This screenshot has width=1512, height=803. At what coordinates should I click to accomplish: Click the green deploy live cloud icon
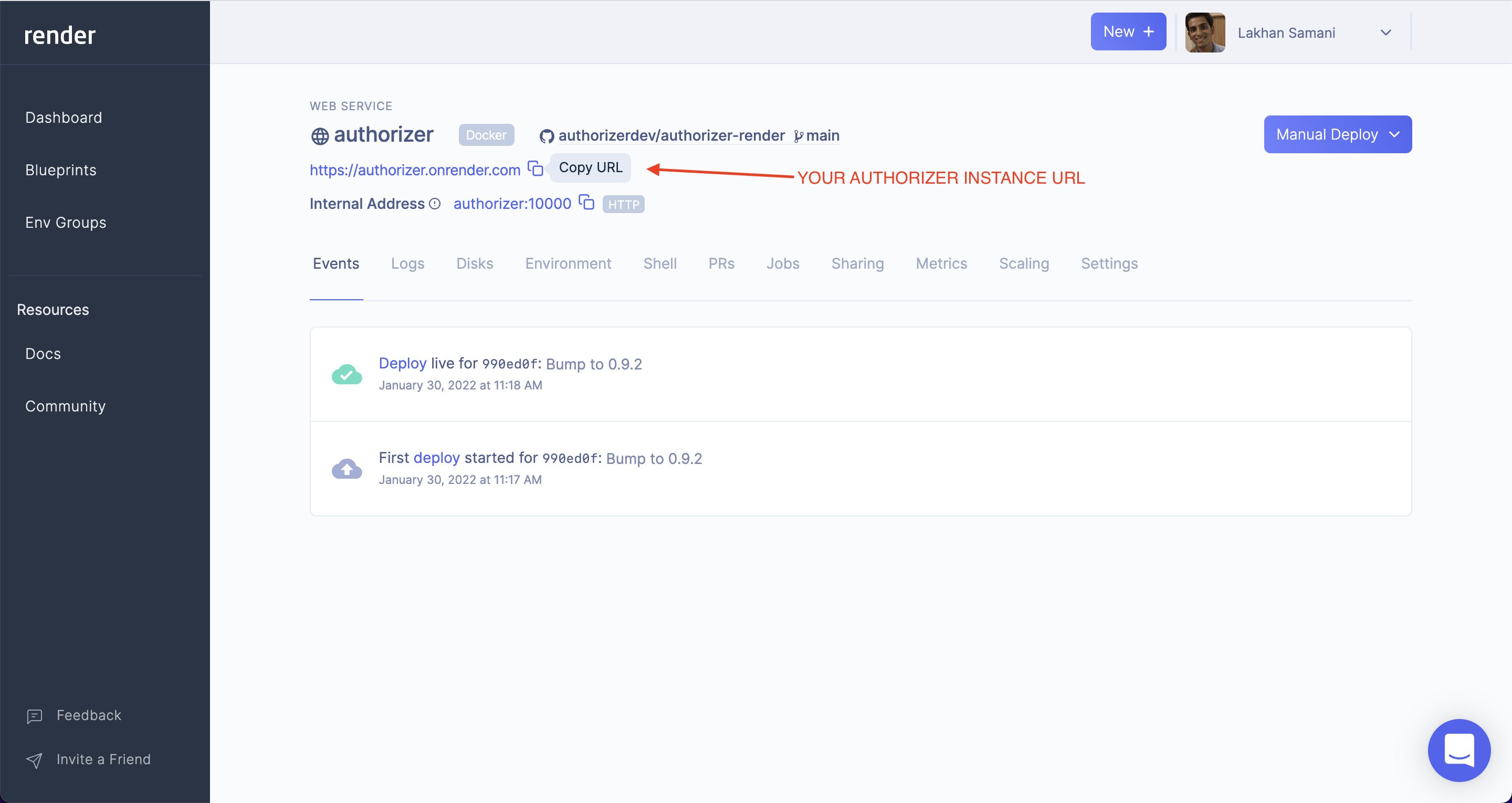(347, 374)
